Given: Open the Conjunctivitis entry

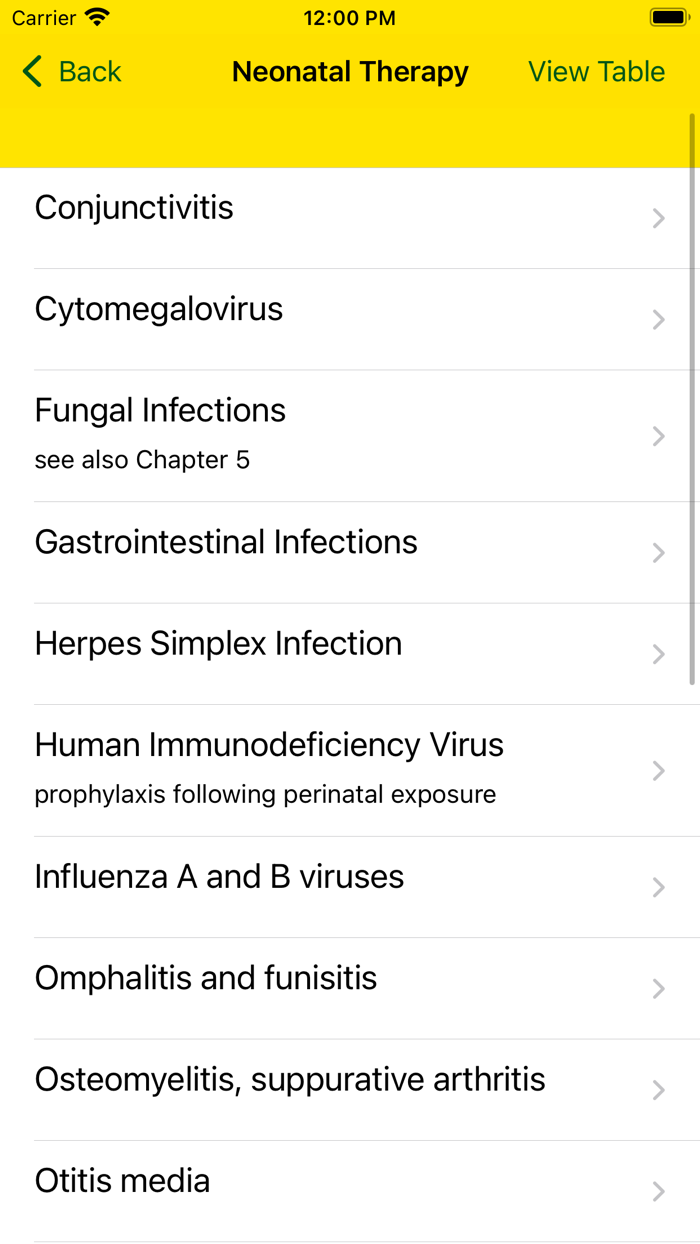Looking at the screenshot, I should 134,208.
